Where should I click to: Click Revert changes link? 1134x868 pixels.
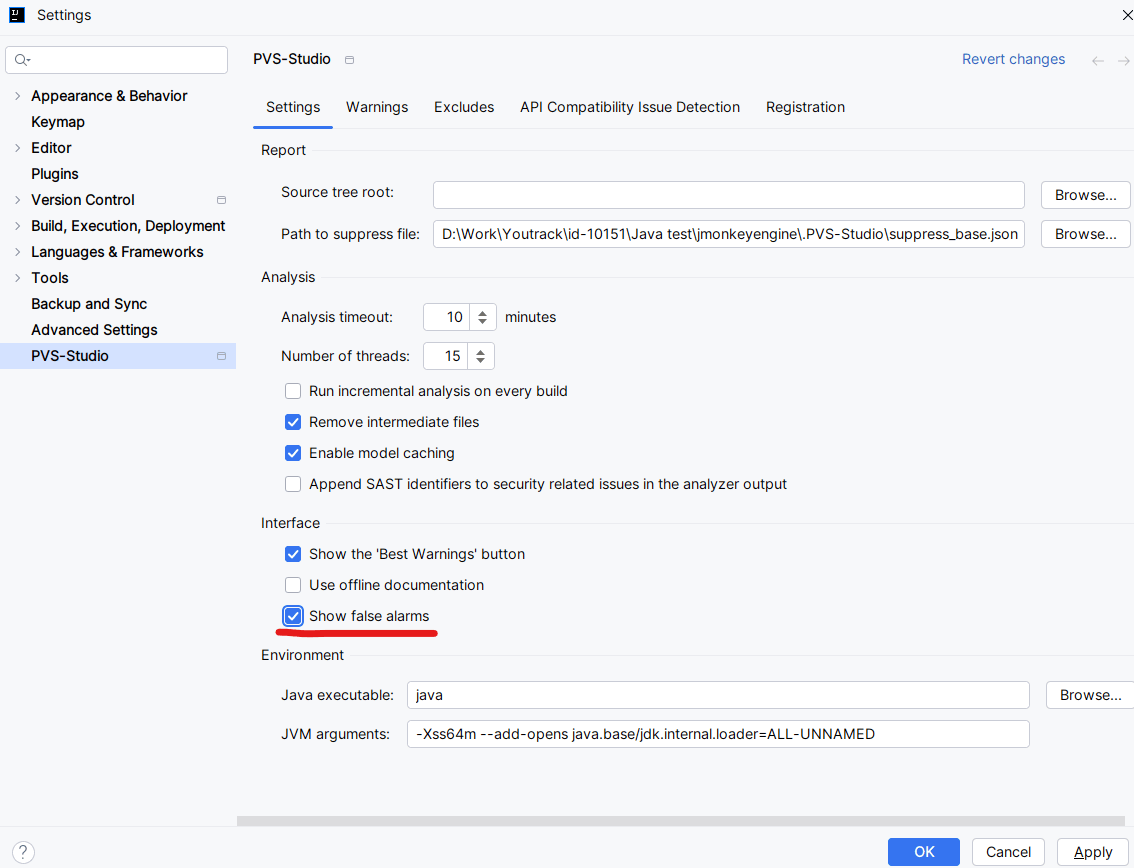(x=1013, y=59)
